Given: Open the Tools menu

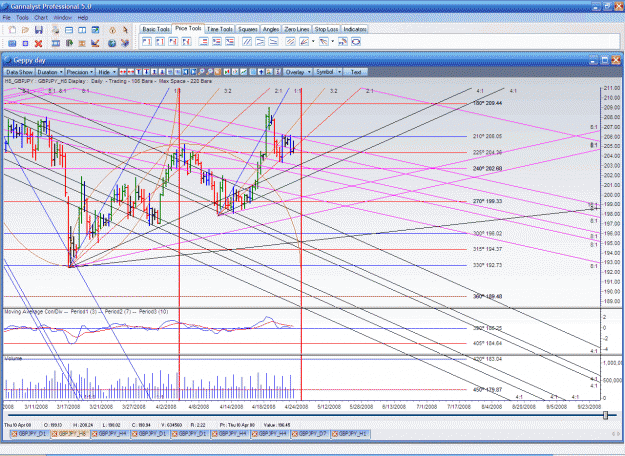Looking at the screenshot, I should click(22, 18).
